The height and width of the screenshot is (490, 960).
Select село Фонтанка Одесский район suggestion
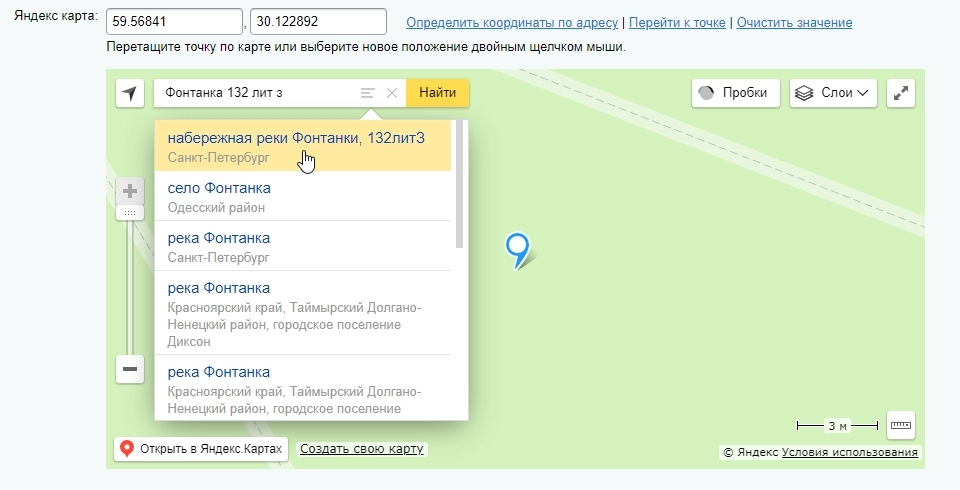[303, 196]
